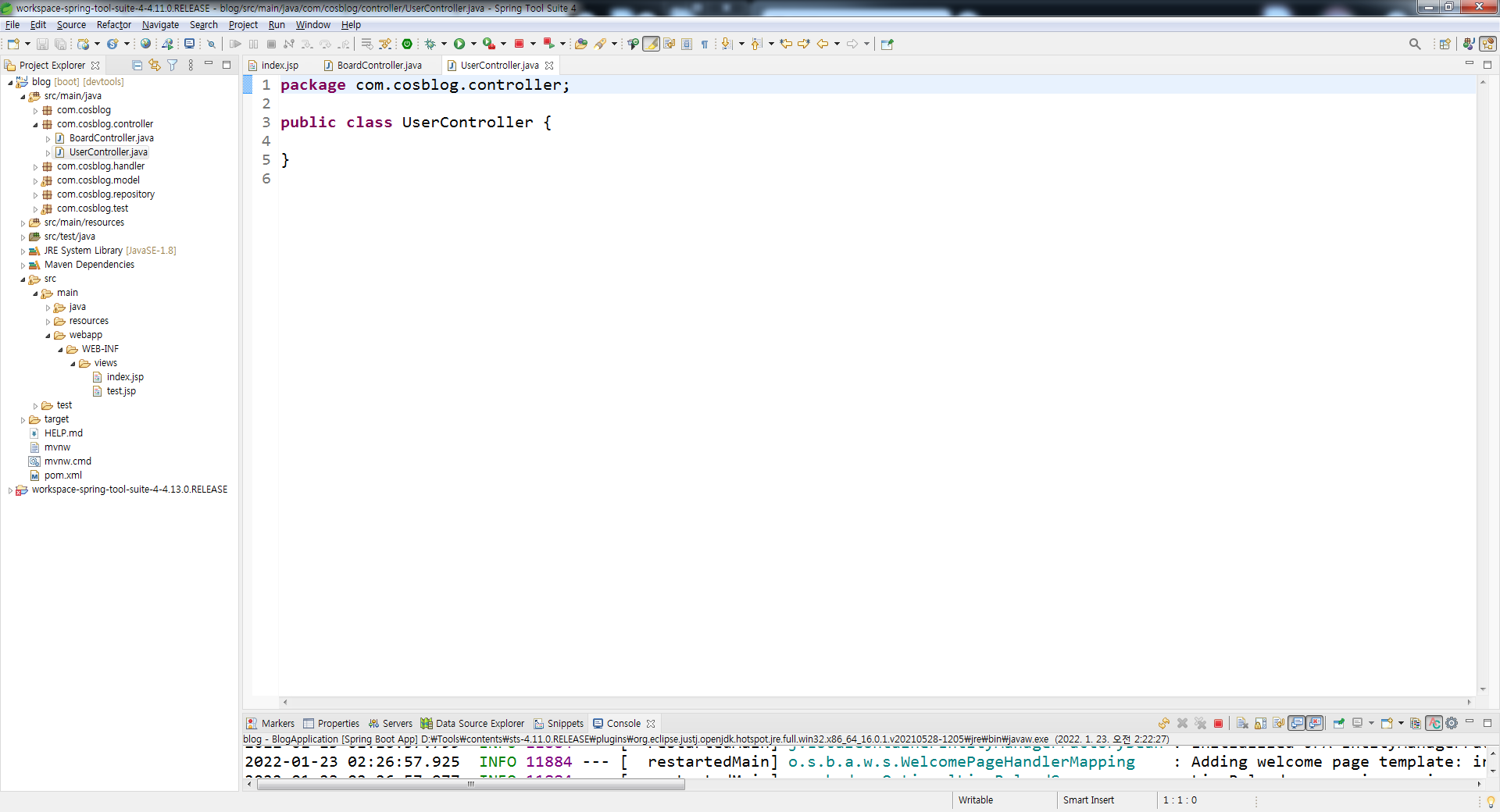Switch to the Java EE perspective icon
Image resolution: width=1500 pixels, height=812 pixels.
1469,44
